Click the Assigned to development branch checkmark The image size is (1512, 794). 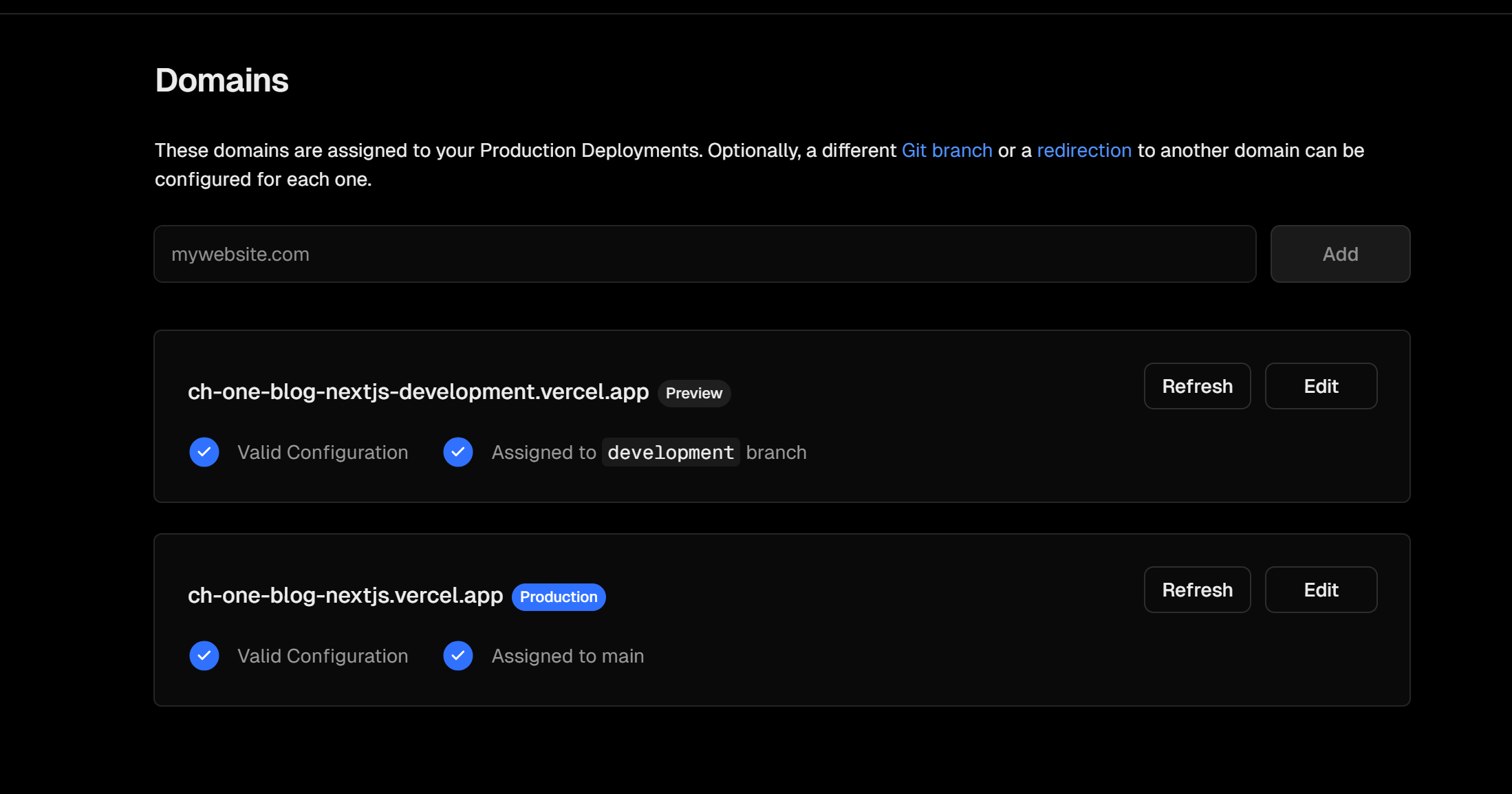pyautogui.click(x=459, y=452)
